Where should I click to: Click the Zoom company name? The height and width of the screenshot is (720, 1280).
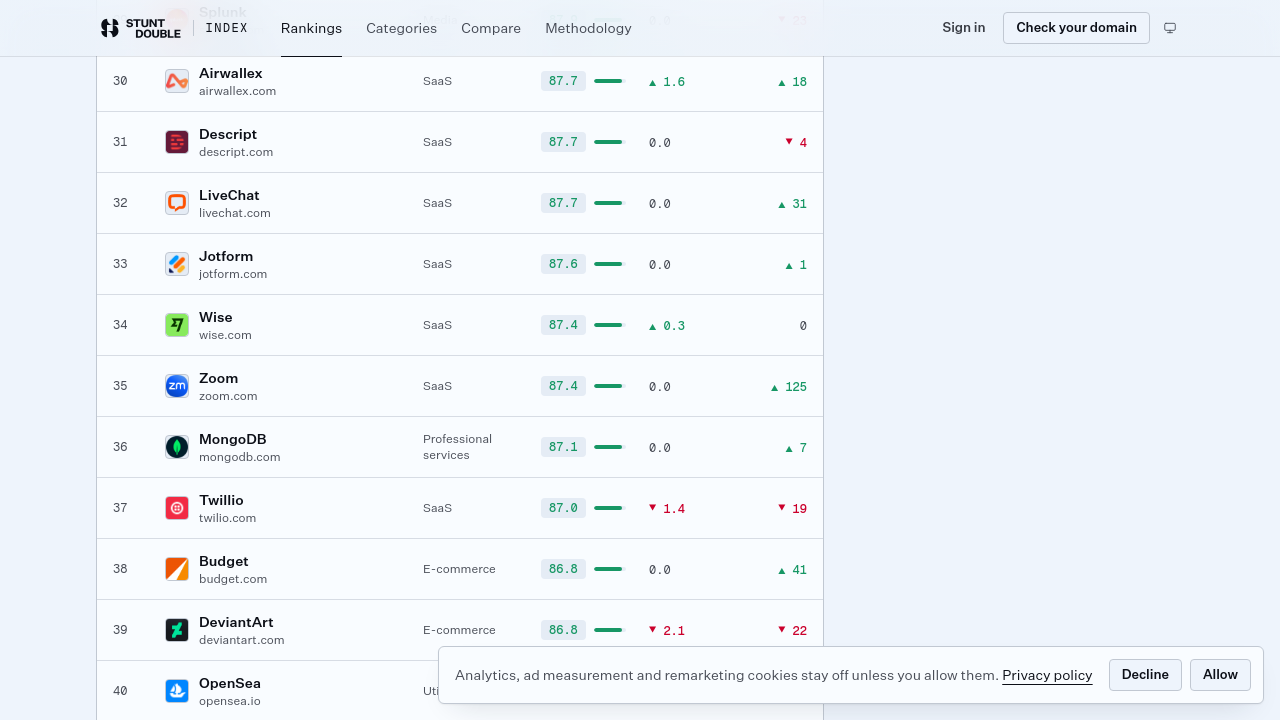[x=219, y=378]
